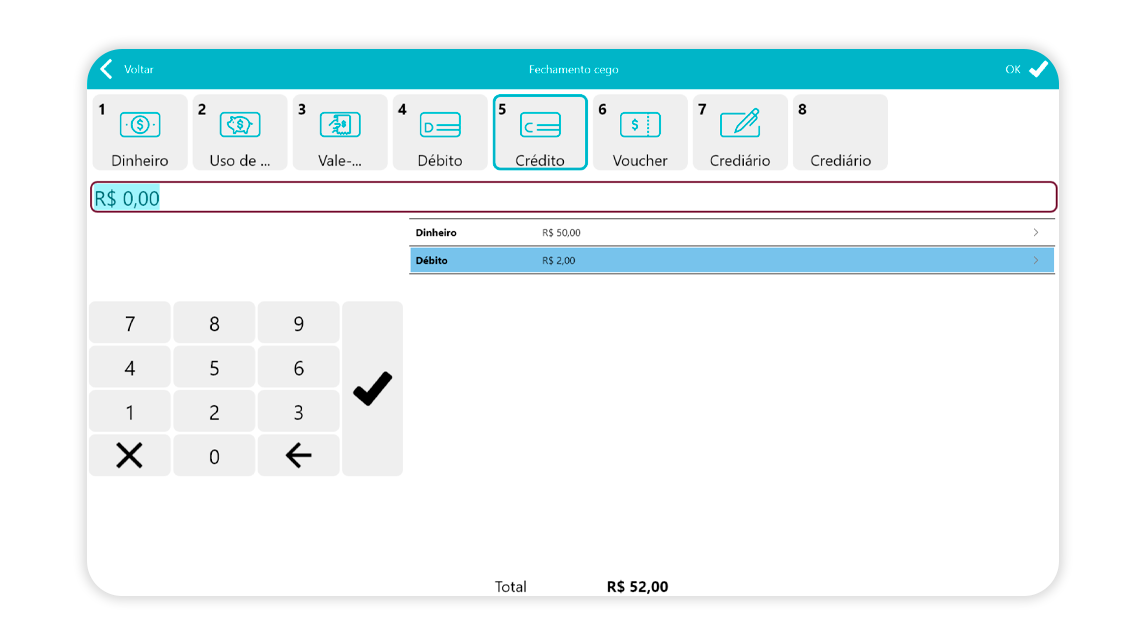Click the R$ 50,00 Dinheiro value
This screenshot has width=1146, height=644.
tap(561, 232)
